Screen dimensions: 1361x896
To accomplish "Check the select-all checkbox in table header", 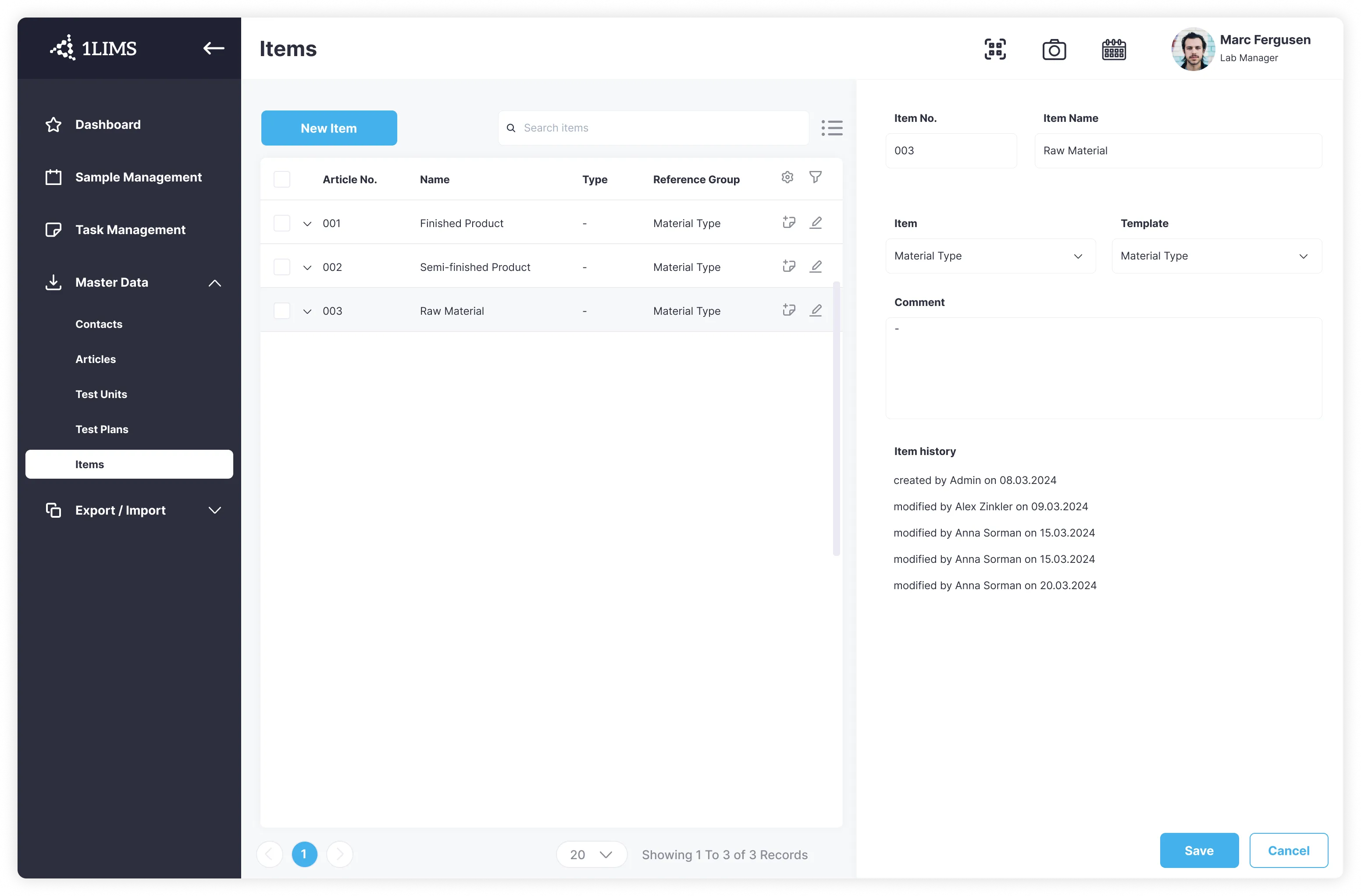I will tap(282, 180).
